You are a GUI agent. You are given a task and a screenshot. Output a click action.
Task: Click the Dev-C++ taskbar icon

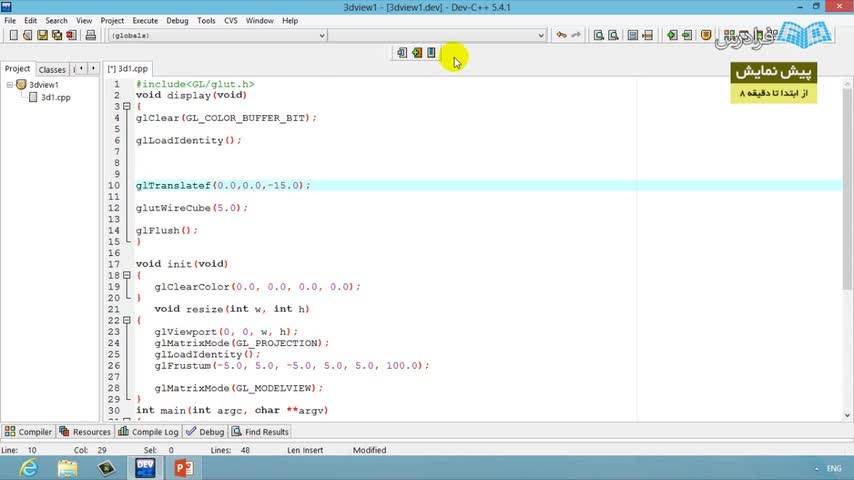point(145,468)
